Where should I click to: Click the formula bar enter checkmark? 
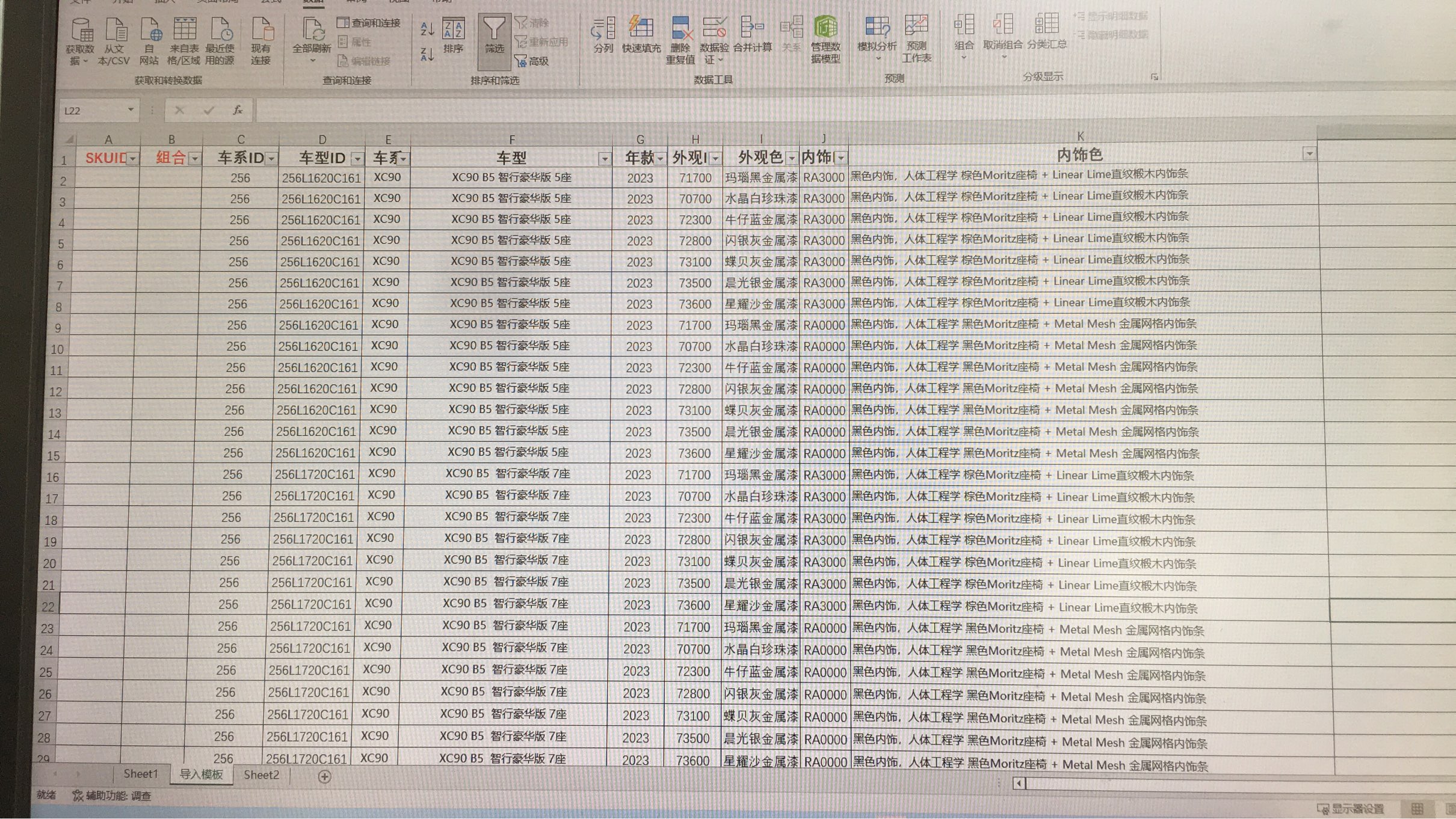[209, 110]
